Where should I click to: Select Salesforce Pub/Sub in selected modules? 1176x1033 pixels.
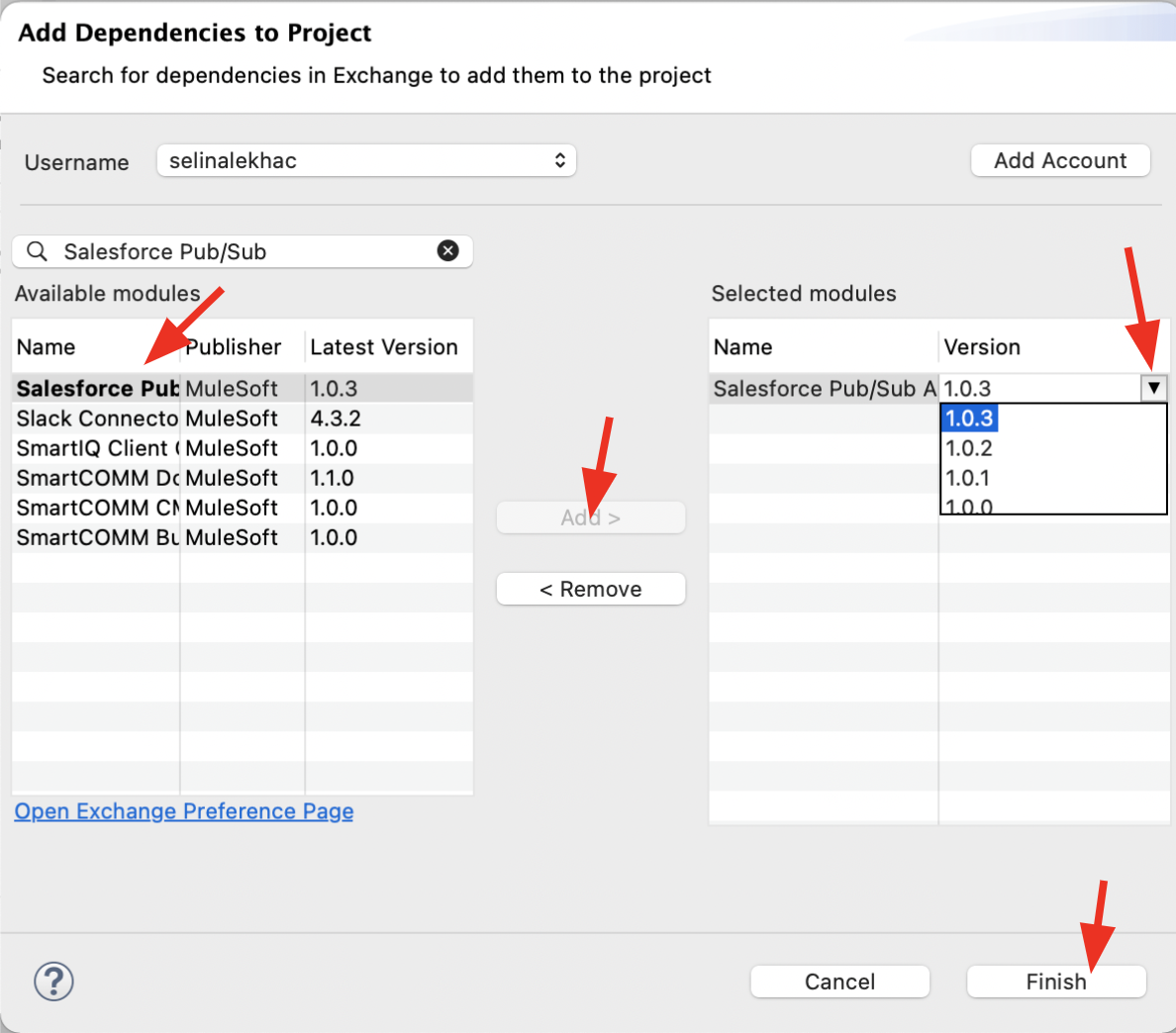click(824, 389)
